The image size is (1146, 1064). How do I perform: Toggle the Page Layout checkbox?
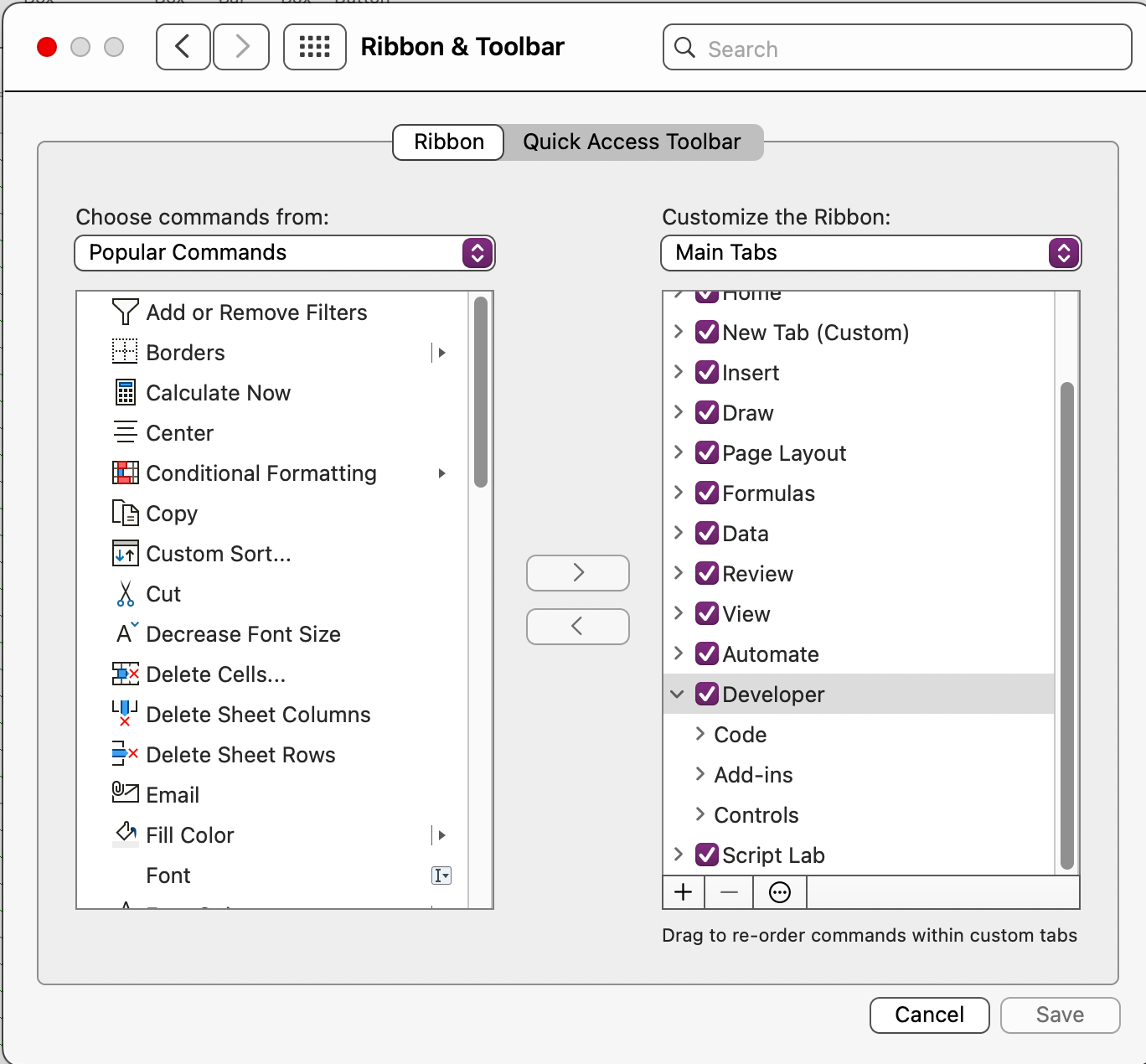pyautogui.click(x=707, y=453)
